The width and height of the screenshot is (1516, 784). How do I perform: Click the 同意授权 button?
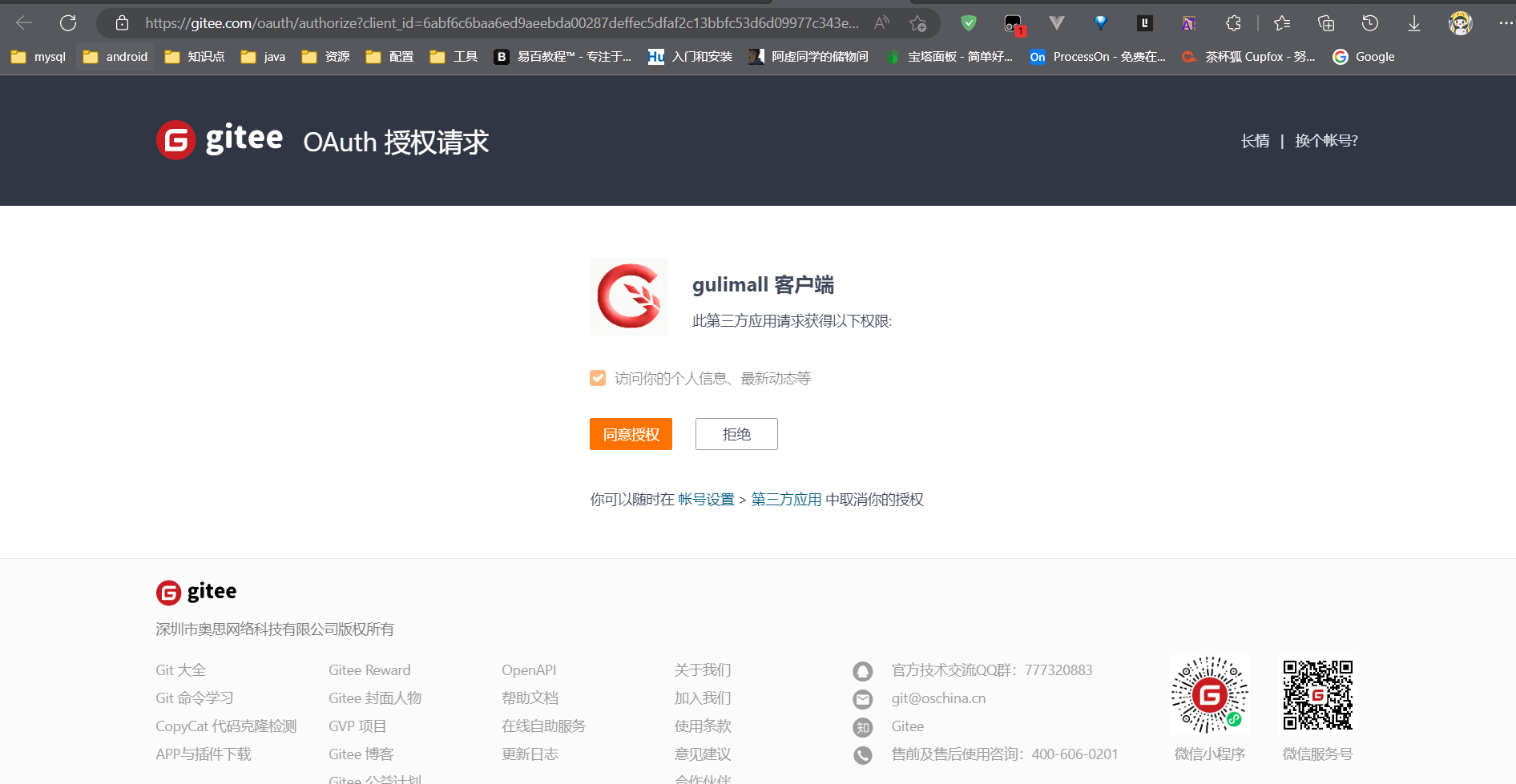click(631, 434)
